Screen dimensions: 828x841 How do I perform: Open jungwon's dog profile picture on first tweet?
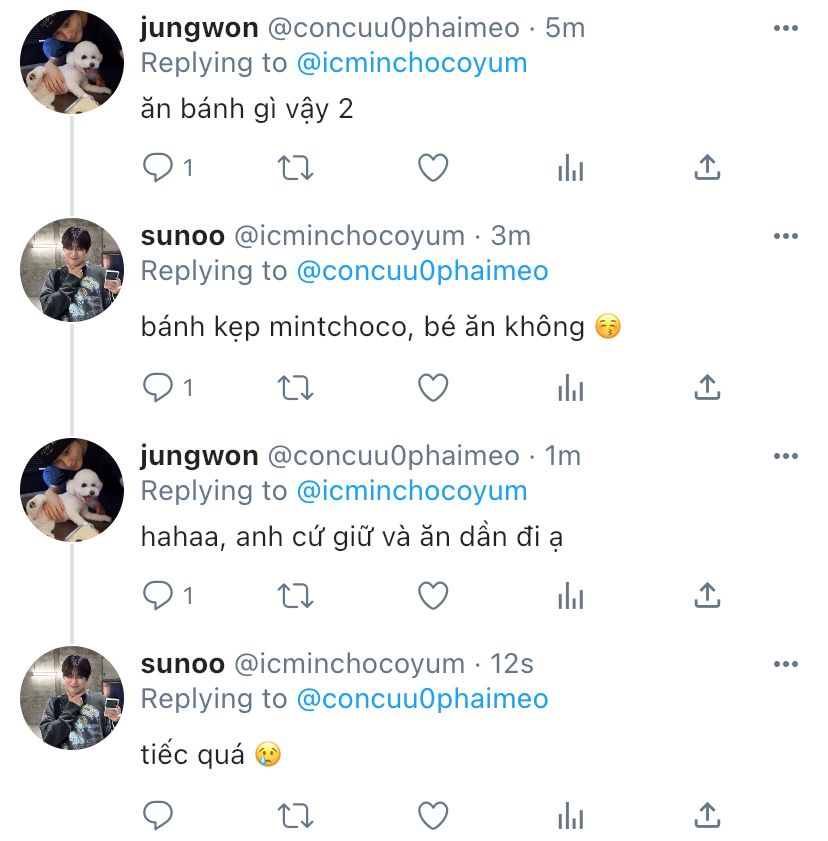[72, 64]
